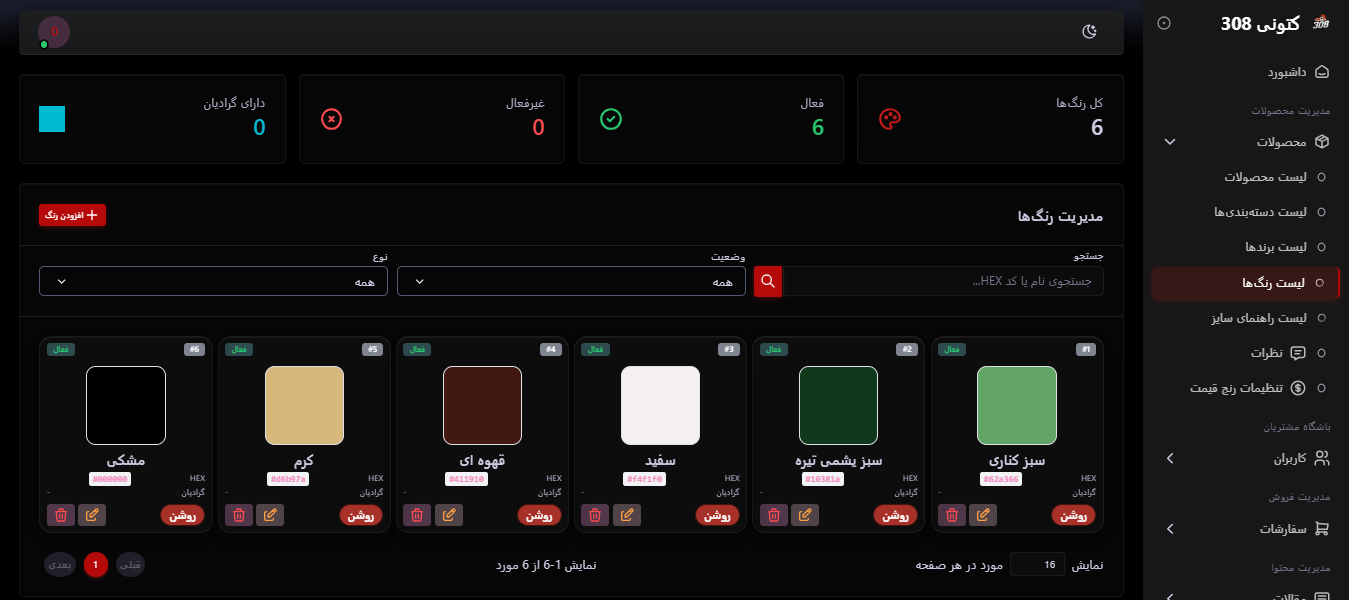
Task: Open the نوع type dropdown
Action: point(213,281)
